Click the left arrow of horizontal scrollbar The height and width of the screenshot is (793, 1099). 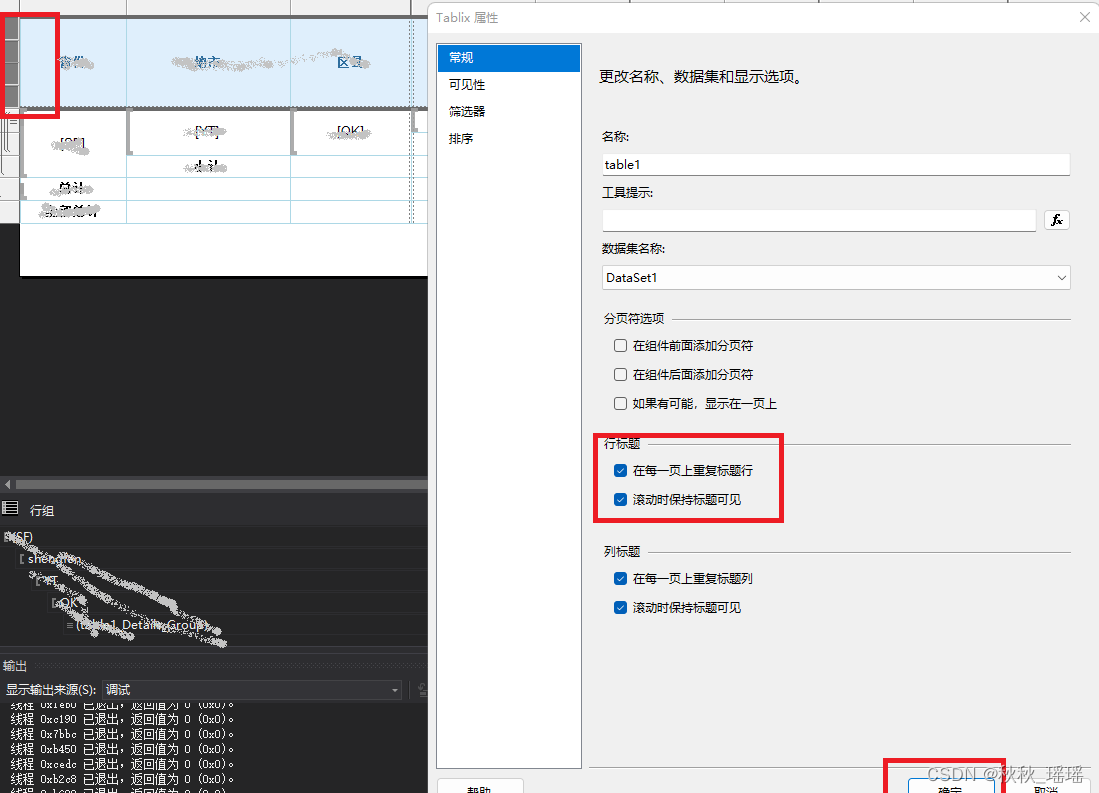tap(8, 484)
